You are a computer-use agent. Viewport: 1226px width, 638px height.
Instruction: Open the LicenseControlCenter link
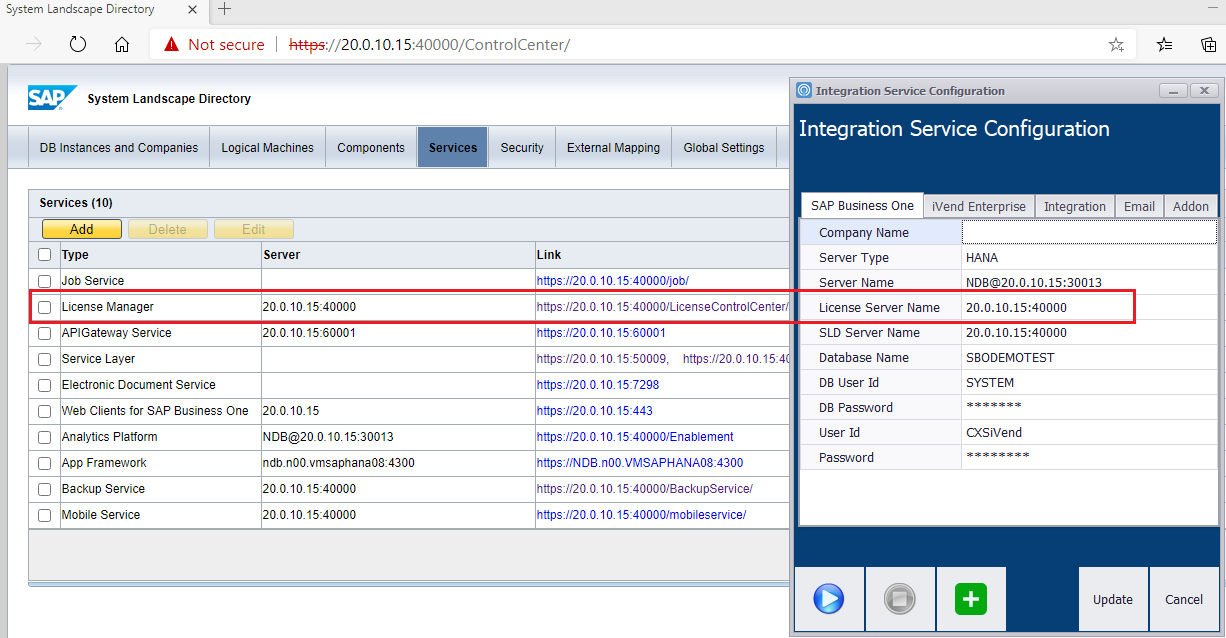663,307
